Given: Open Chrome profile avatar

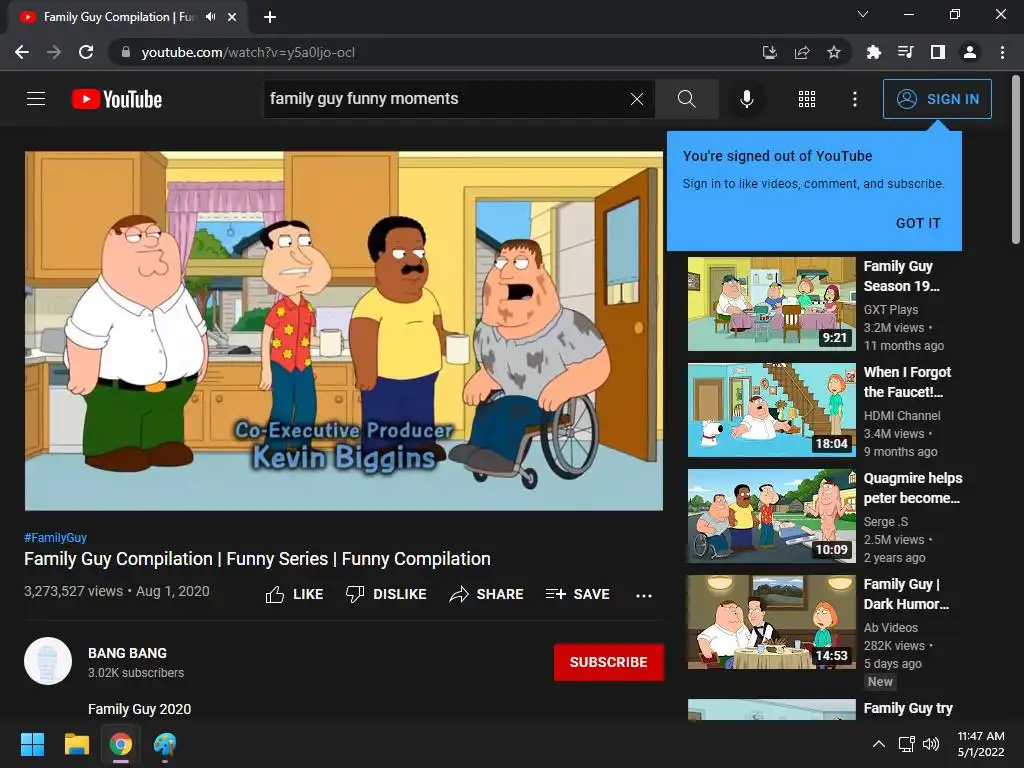Looking at the screenshot, I should (x=970, y=52).
